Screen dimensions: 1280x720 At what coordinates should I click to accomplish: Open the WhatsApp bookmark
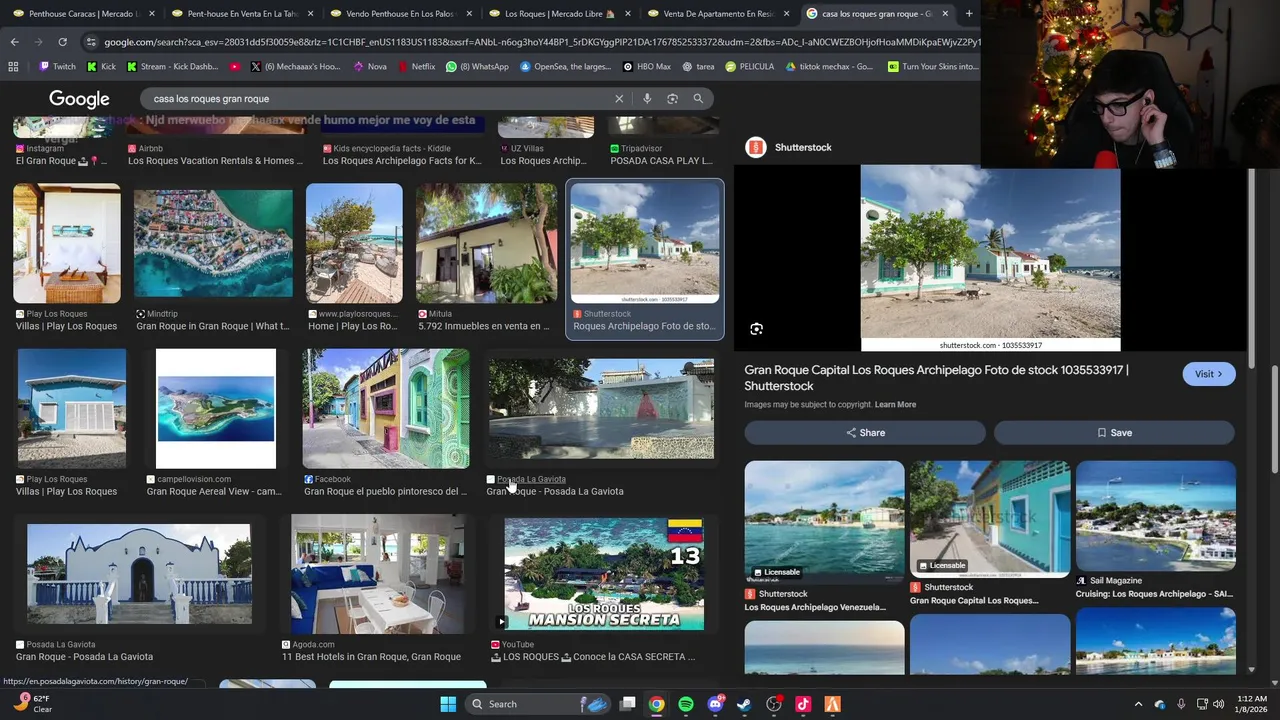477,67
